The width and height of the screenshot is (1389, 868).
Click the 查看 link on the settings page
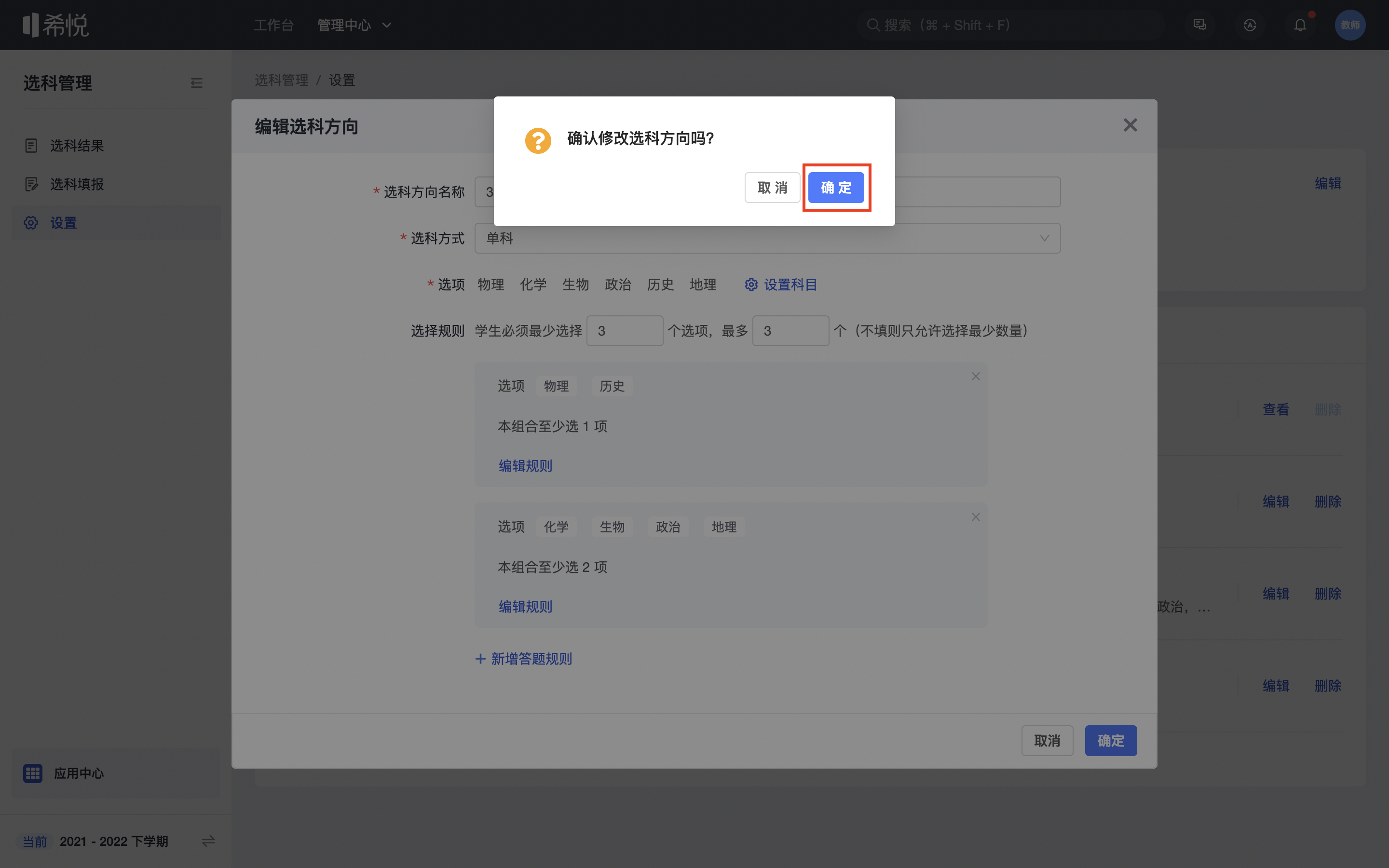click(1276, 410)
